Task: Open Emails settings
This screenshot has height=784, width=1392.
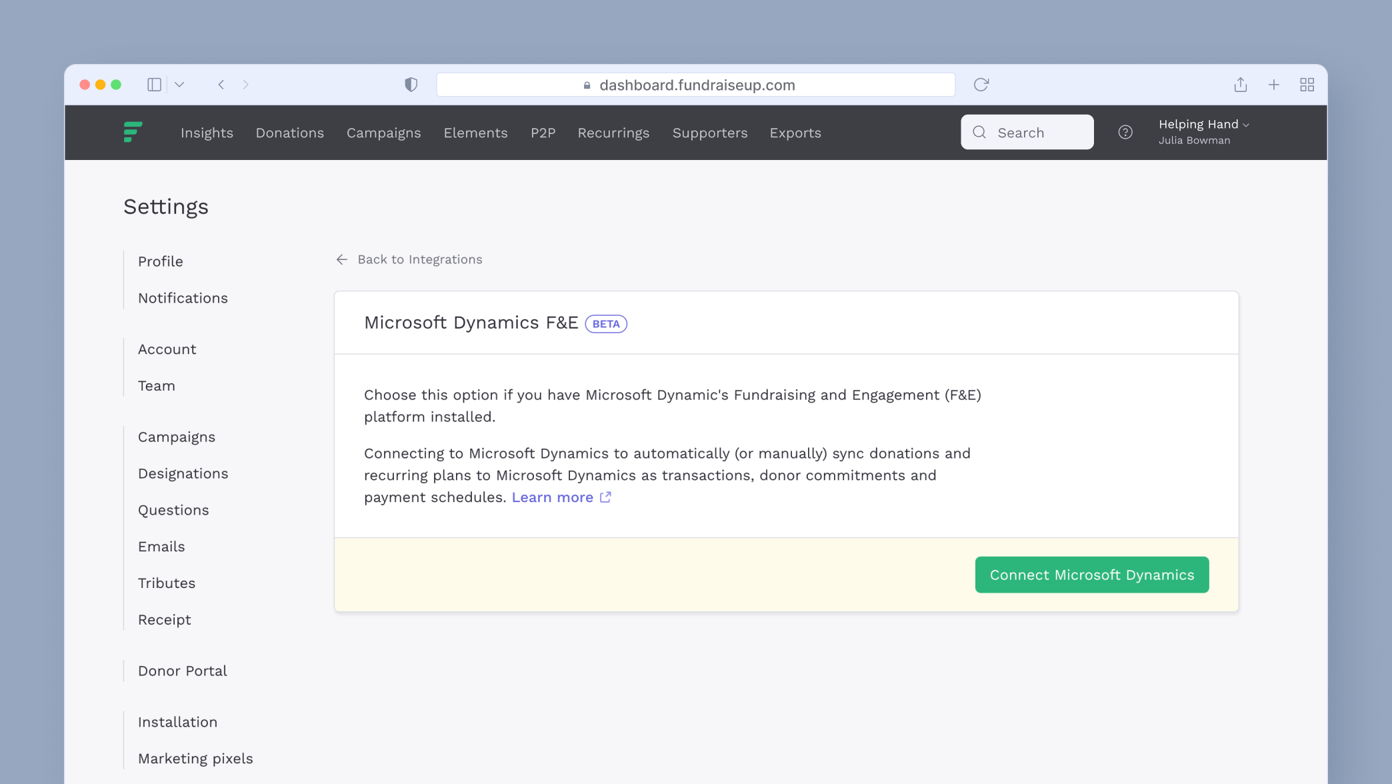Action: [162, 547]
